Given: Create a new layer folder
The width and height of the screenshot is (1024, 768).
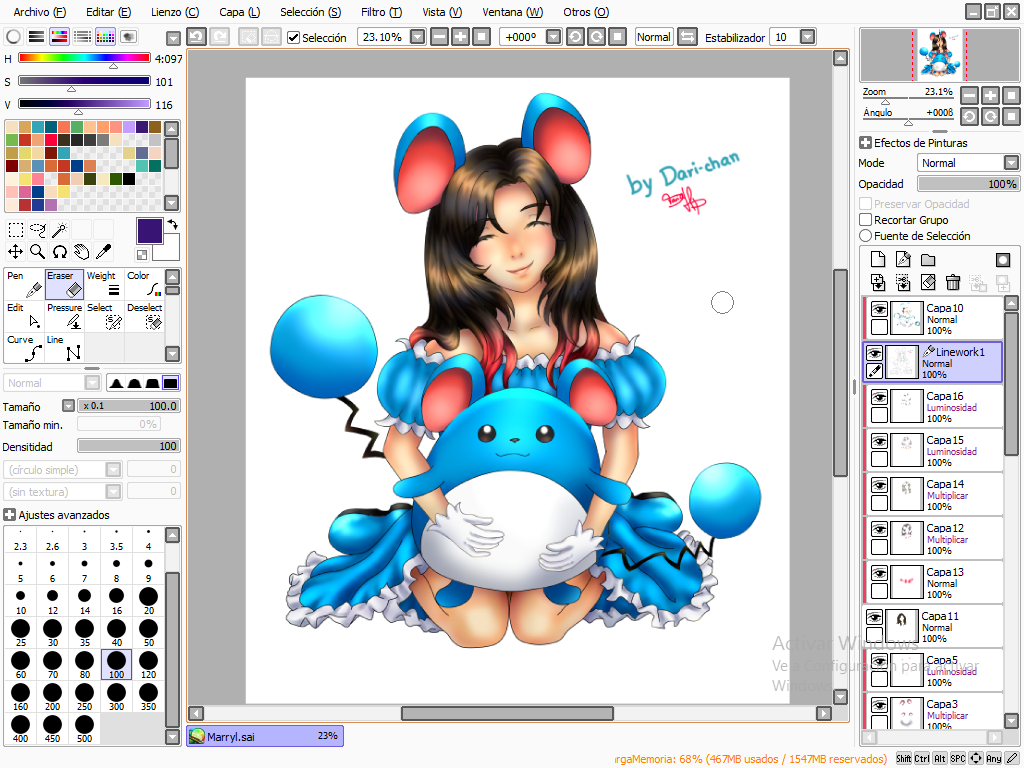Looking at the screenshot, I should pos(928,260).
